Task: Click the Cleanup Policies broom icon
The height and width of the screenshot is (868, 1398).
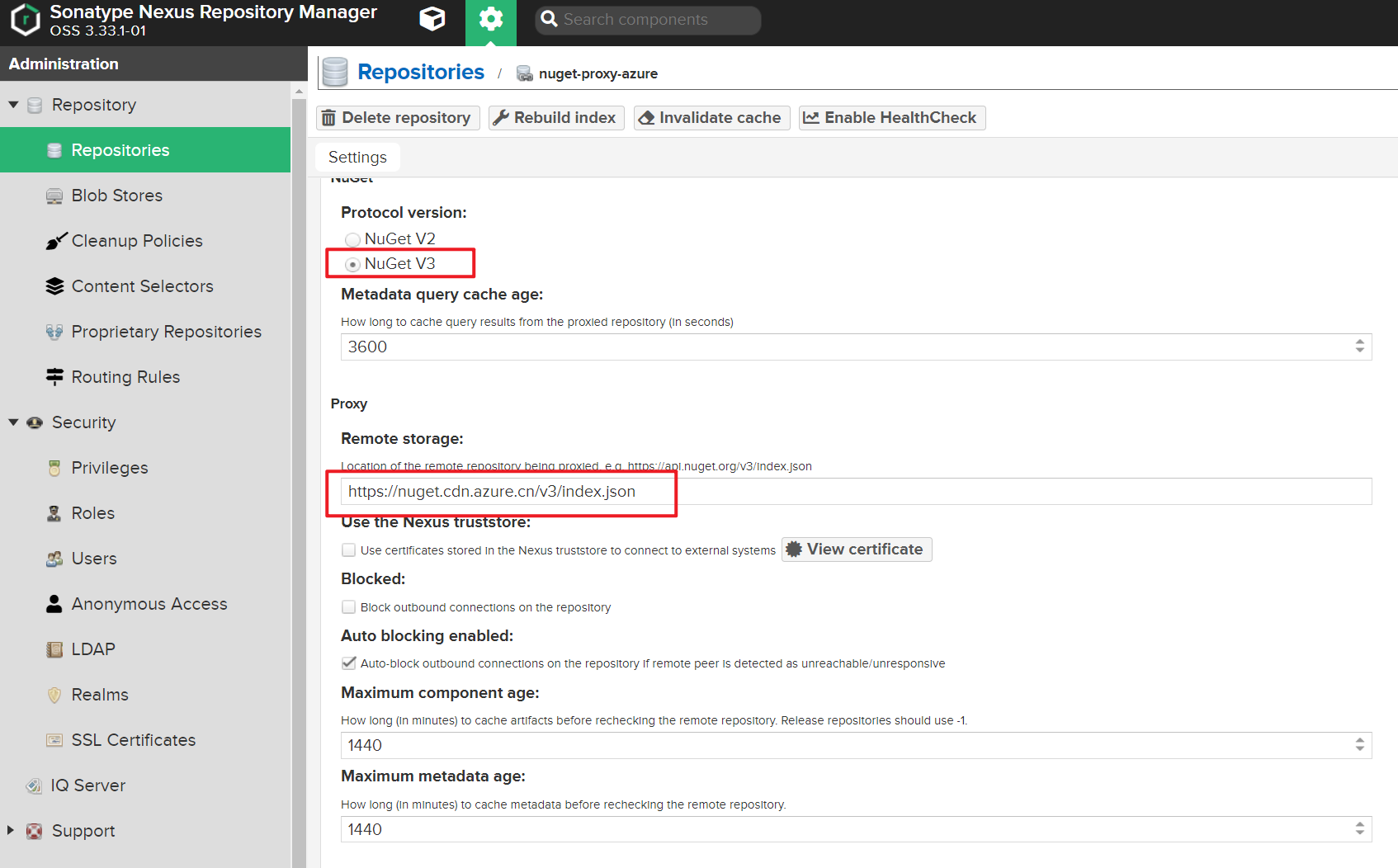Action: (55, 241)
